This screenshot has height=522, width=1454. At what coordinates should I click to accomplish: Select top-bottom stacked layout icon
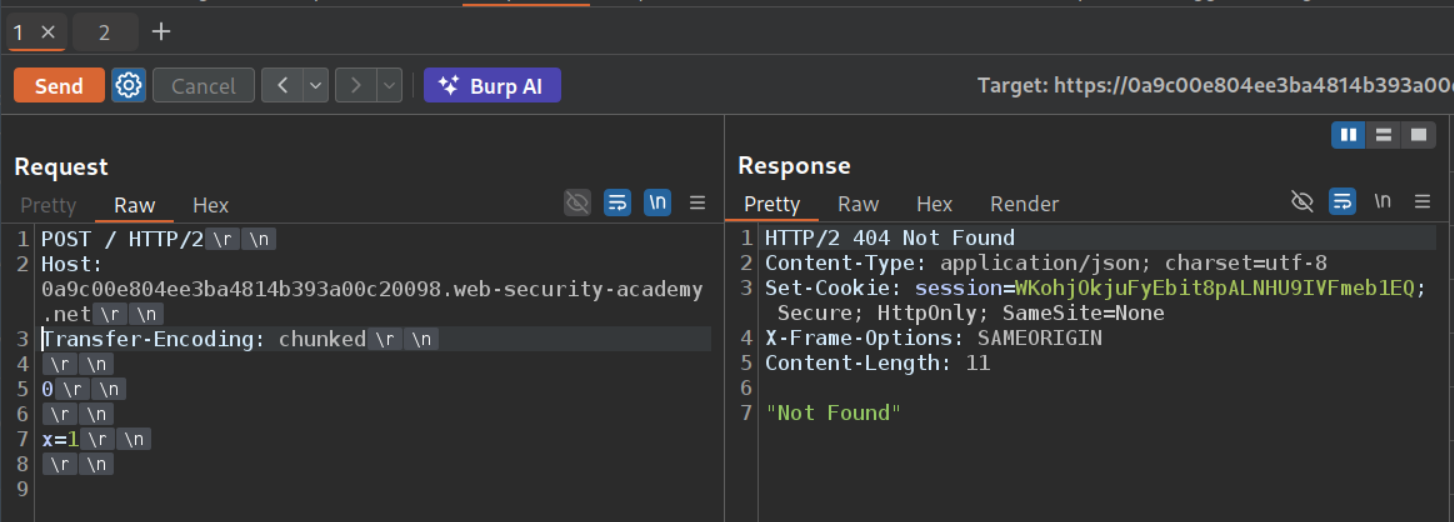tap(1383, 135)
